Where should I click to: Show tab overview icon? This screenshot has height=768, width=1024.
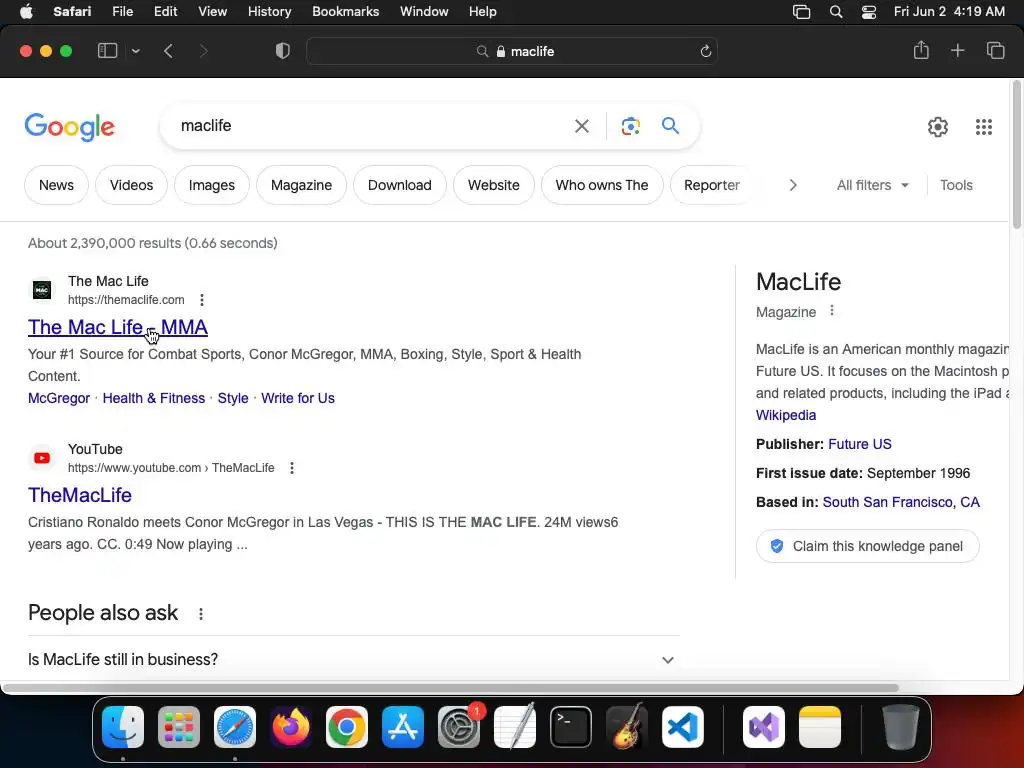click(995, 50)
